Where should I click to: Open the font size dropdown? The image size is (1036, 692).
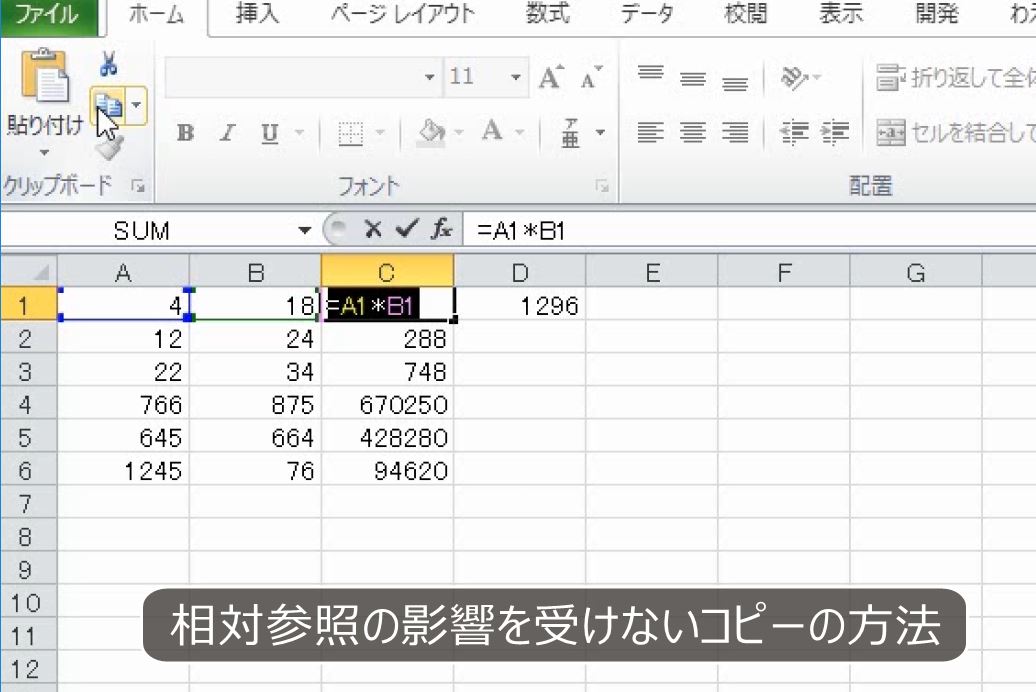[515, 77]
